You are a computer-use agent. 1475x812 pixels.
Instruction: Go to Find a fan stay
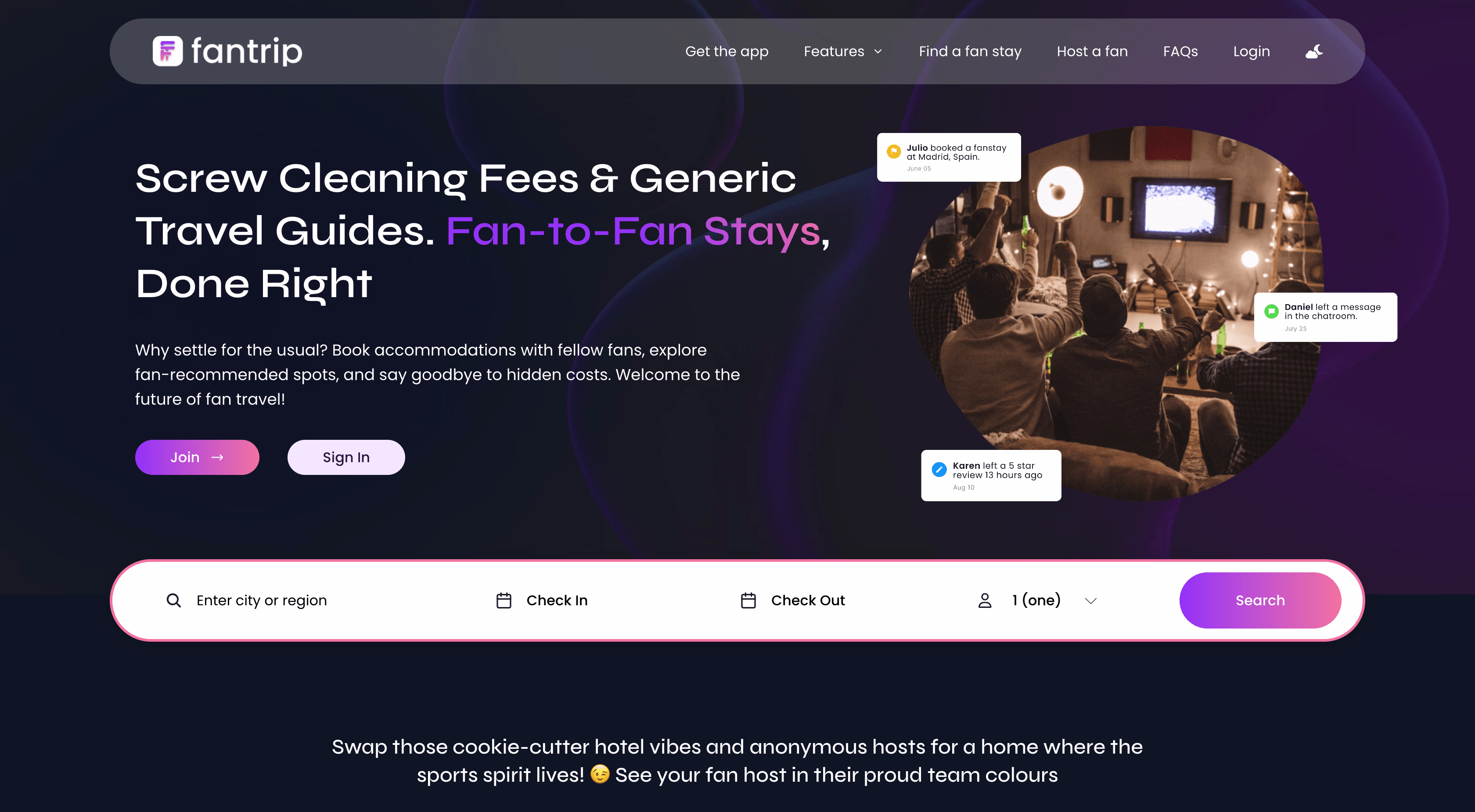point(970,51)
